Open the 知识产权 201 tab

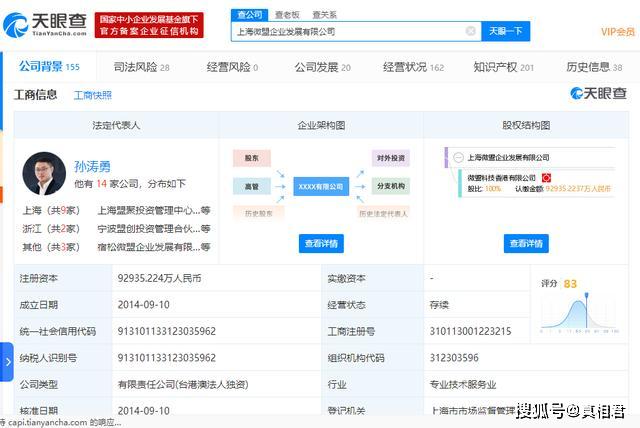click(x=504, y=67)
